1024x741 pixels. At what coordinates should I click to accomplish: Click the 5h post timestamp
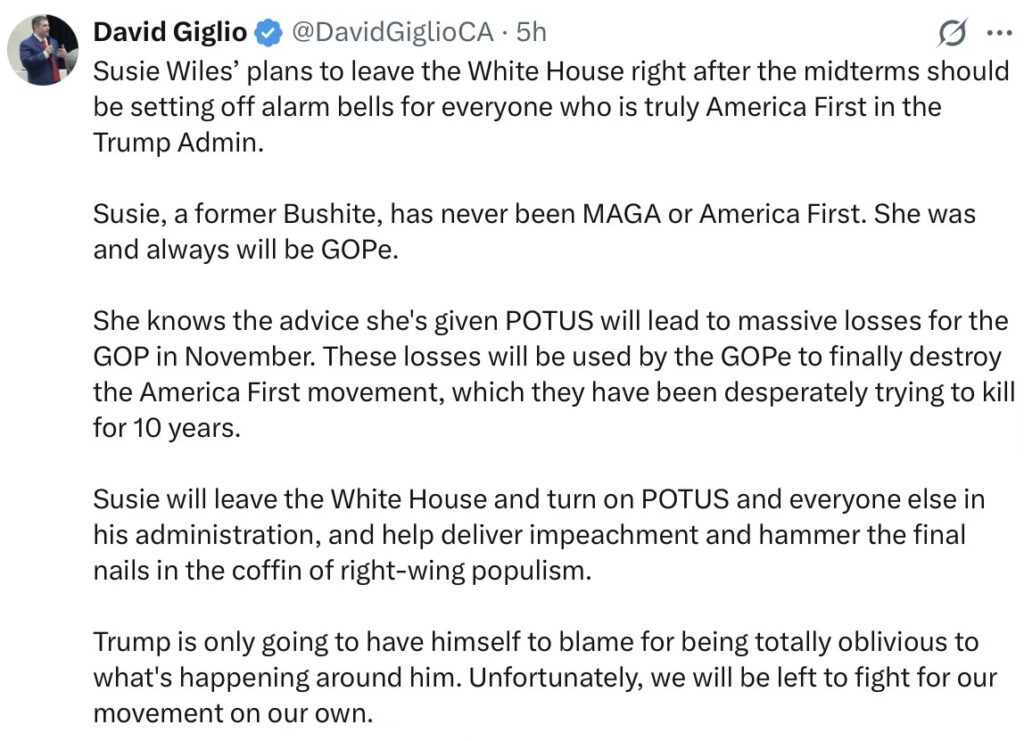531,33
